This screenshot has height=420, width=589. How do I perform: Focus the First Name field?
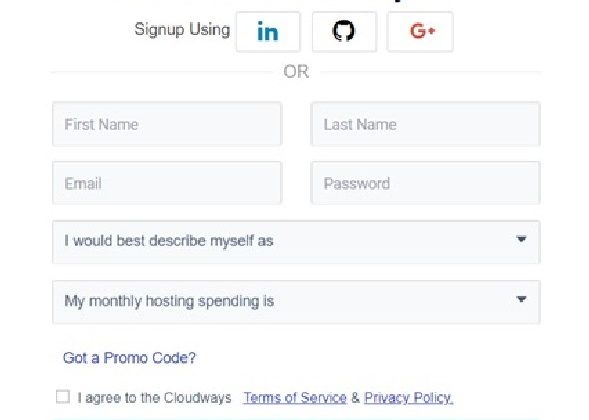167,124
